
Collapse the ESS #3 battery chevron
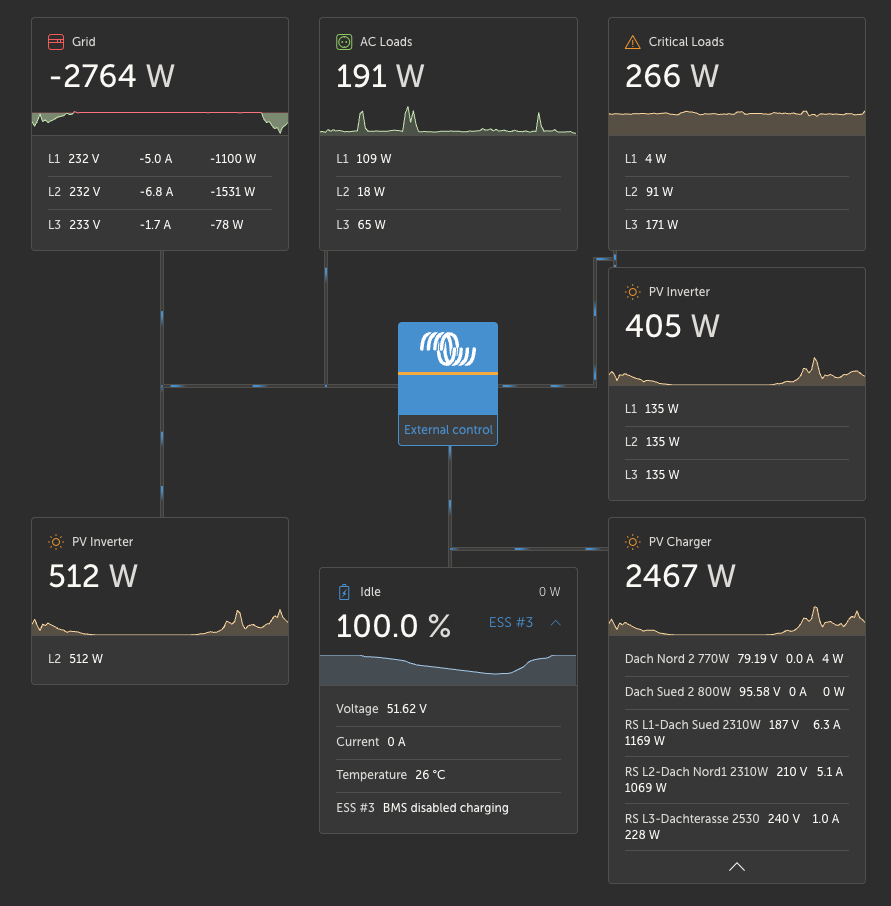click(x=556, y=622)
